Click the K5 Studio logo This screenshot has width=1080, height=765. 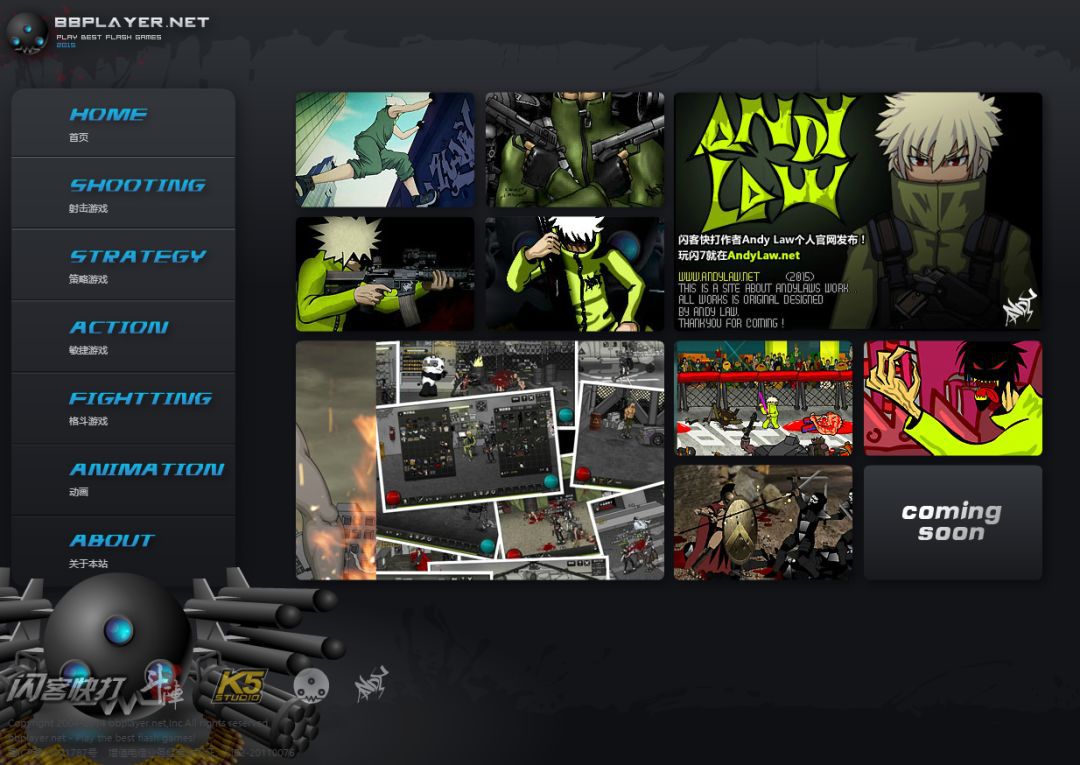click(240, 686)
